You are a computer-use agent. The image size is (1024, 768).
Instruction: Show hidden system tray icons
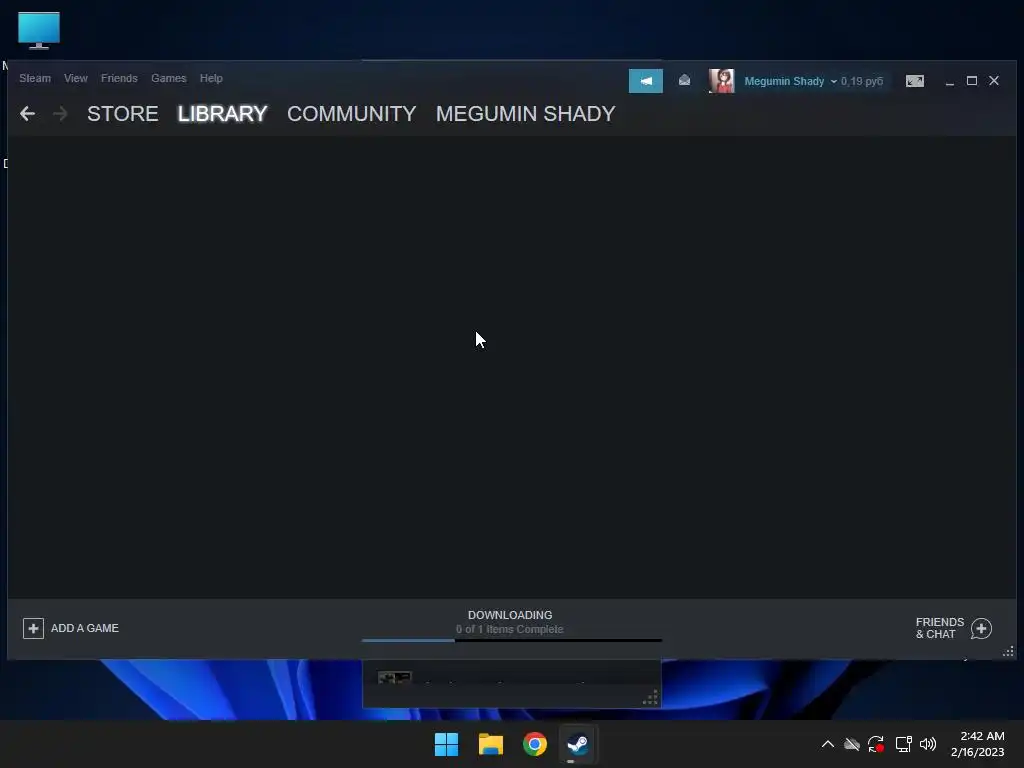click(x=827, y=744)
